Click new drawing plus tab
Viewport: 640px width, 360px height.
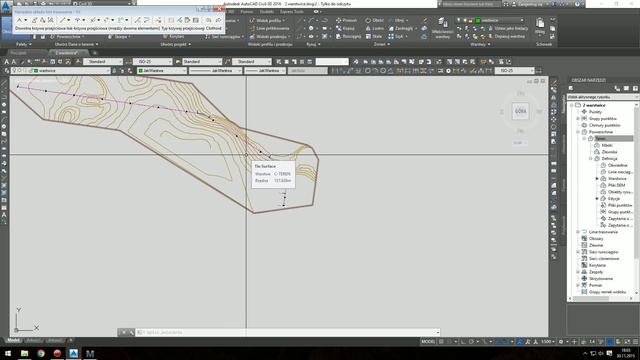coord(95,53)
